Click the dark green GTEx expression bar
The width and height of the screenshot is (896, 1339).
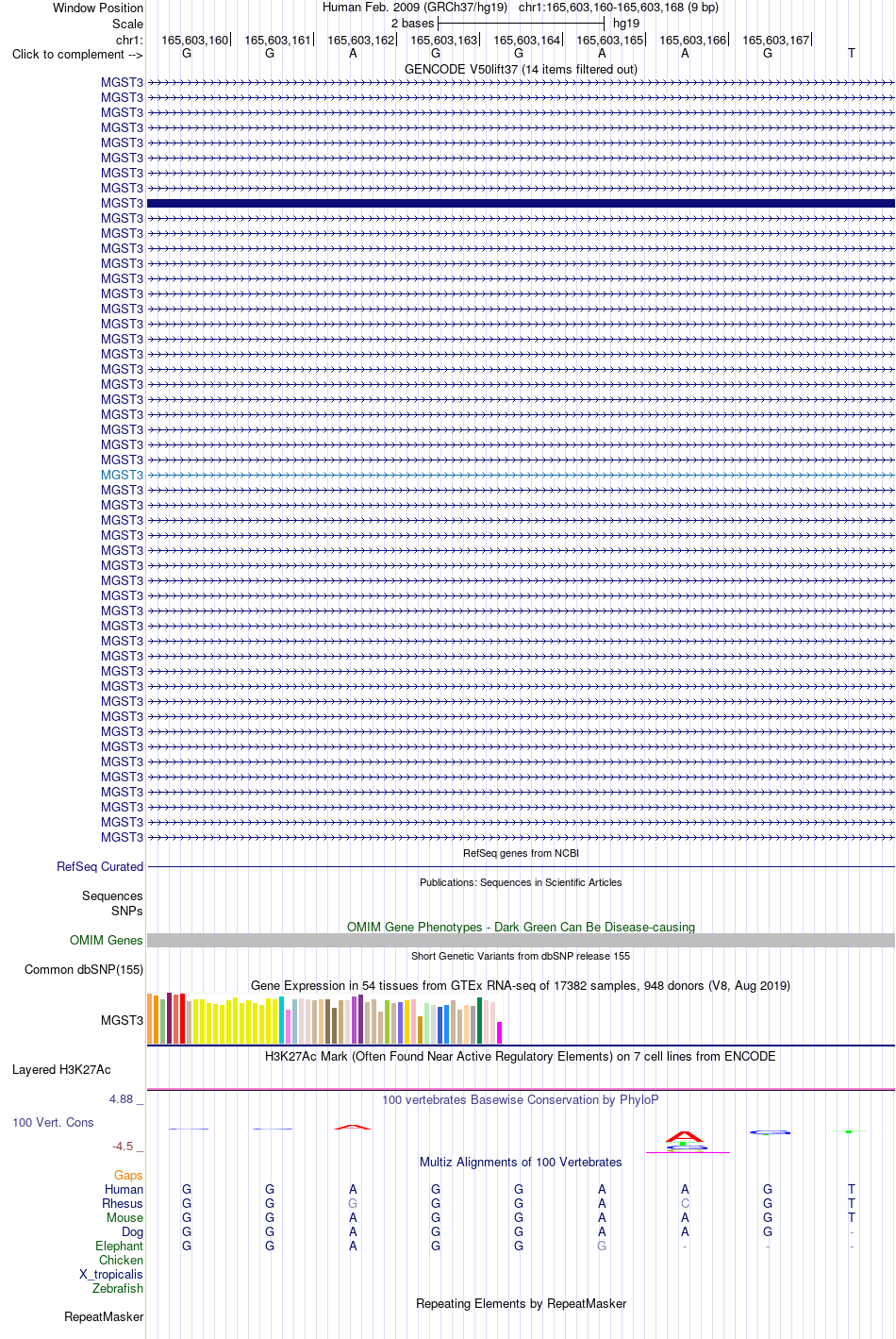point(479,1020)
